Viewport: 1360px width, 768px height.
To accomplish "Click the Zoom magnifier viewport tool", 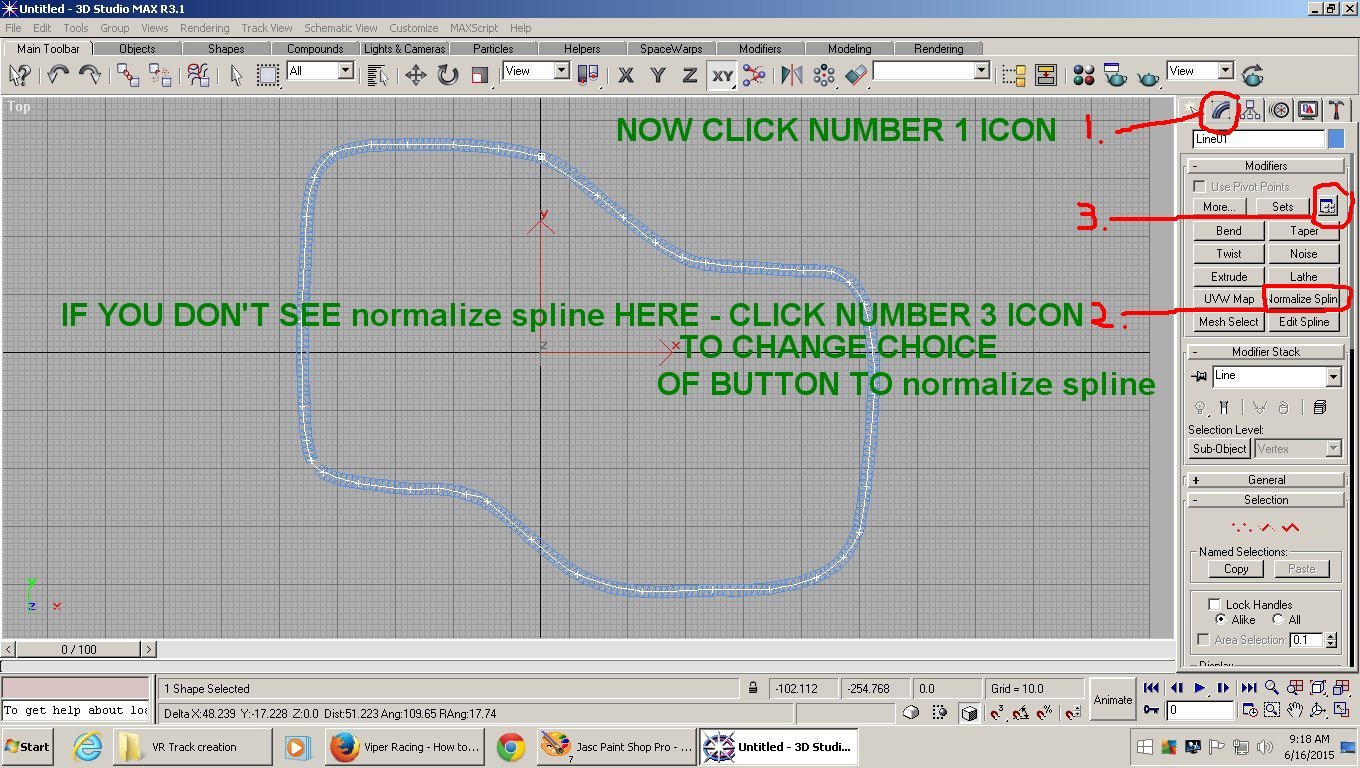I will pyautogui.click(x=1272, y=688).
